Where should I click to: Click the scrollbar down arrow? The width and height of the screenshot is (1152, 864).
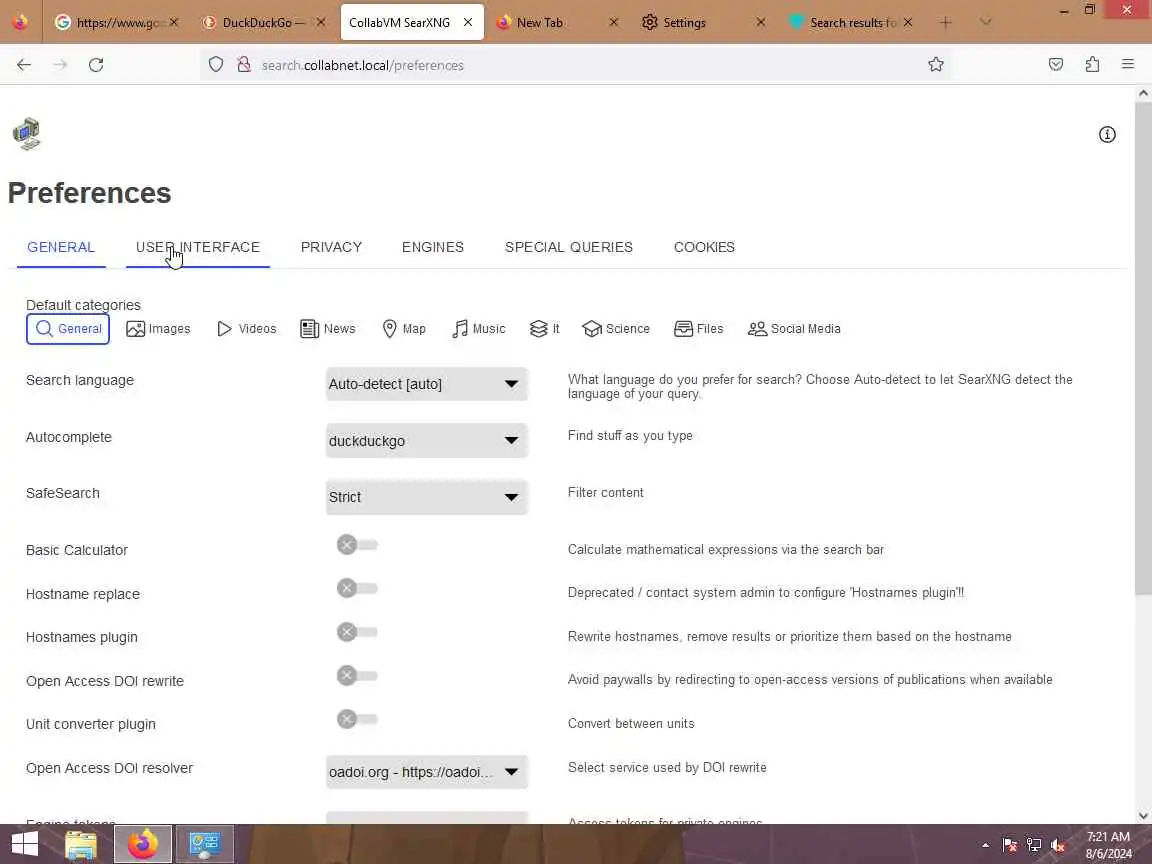pos(1142,816)
